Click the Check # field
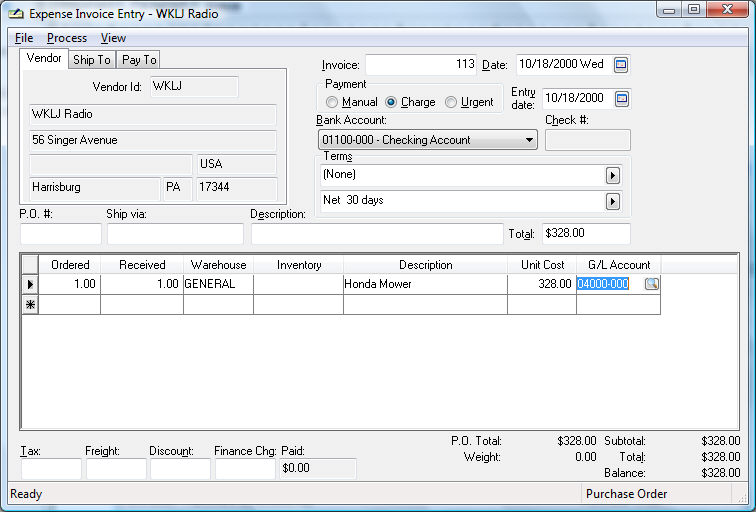The image size is (756, 512). click(x=588, y=140)
